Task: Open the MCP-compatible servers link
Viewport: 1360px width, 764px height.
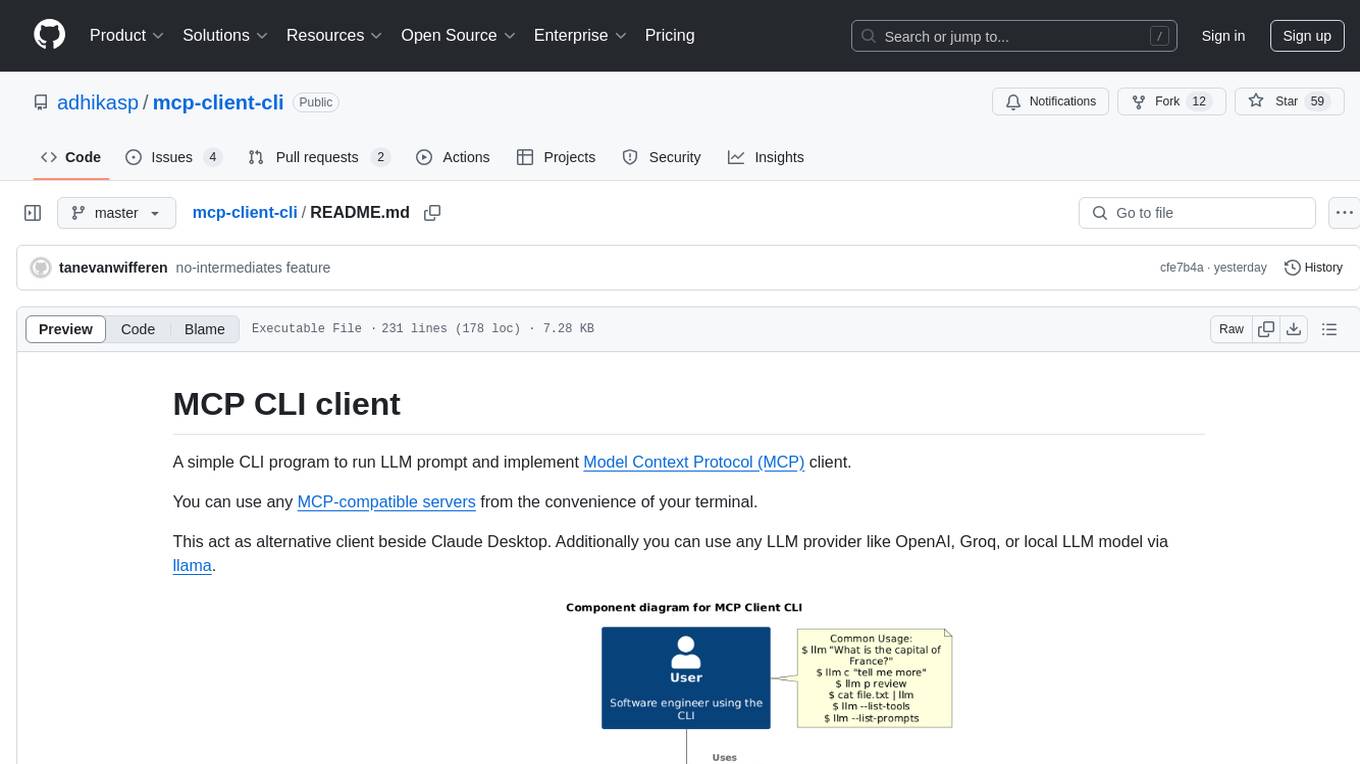Action: click(386, 502)
